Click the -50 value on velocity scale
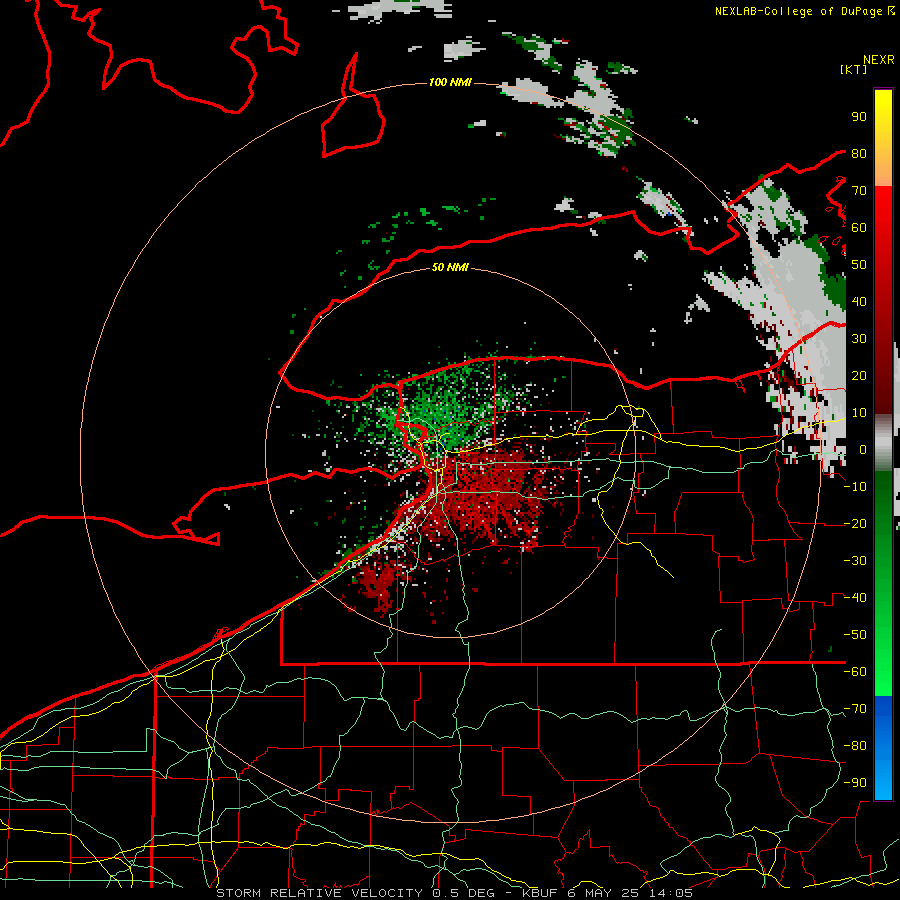This screenshot has width=900, height=900. point(855,635)
